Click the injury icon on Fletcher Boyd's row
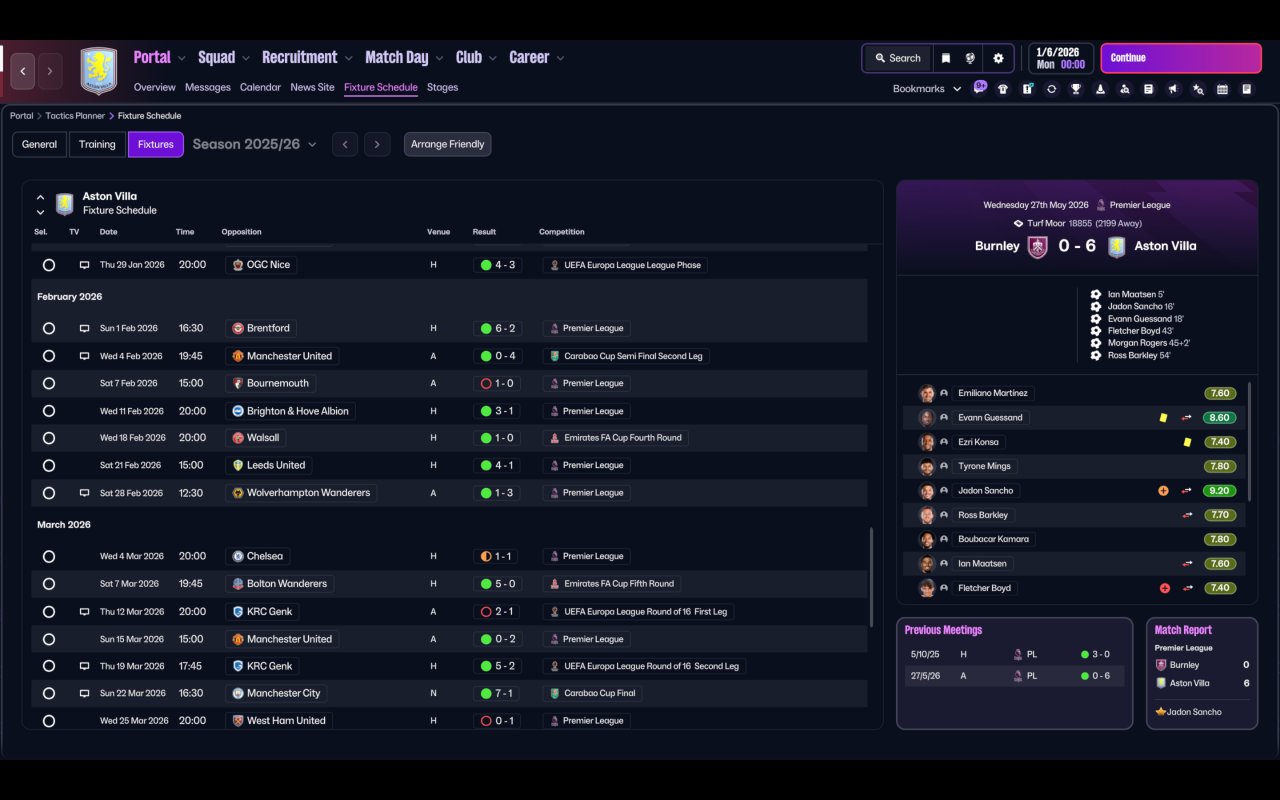 pyautogui.click(x=1164, y=588)
